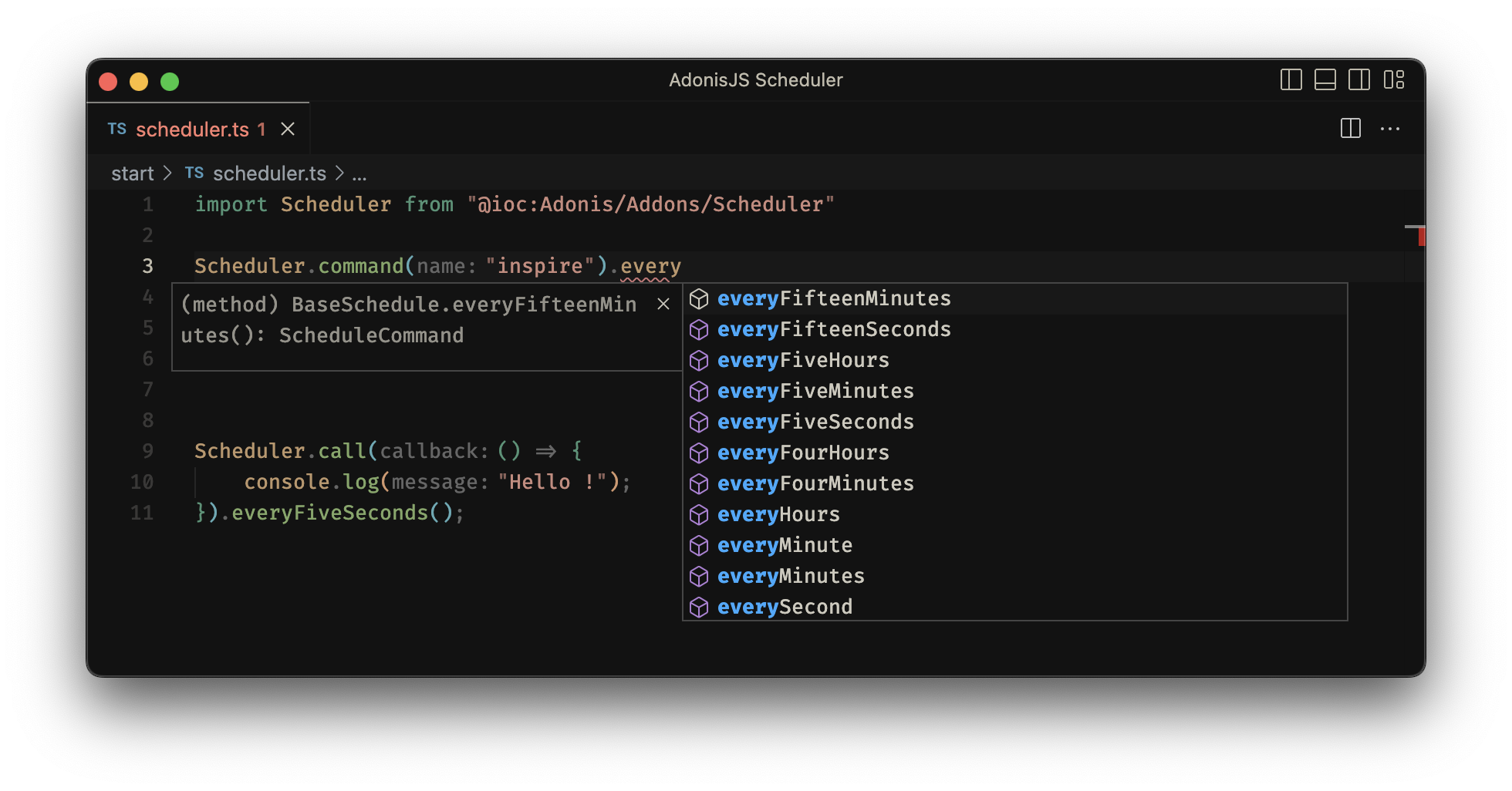The image size is (1512, 791).
Task: Toggle bottom panel layout icon
Action: coord(1325,79)
